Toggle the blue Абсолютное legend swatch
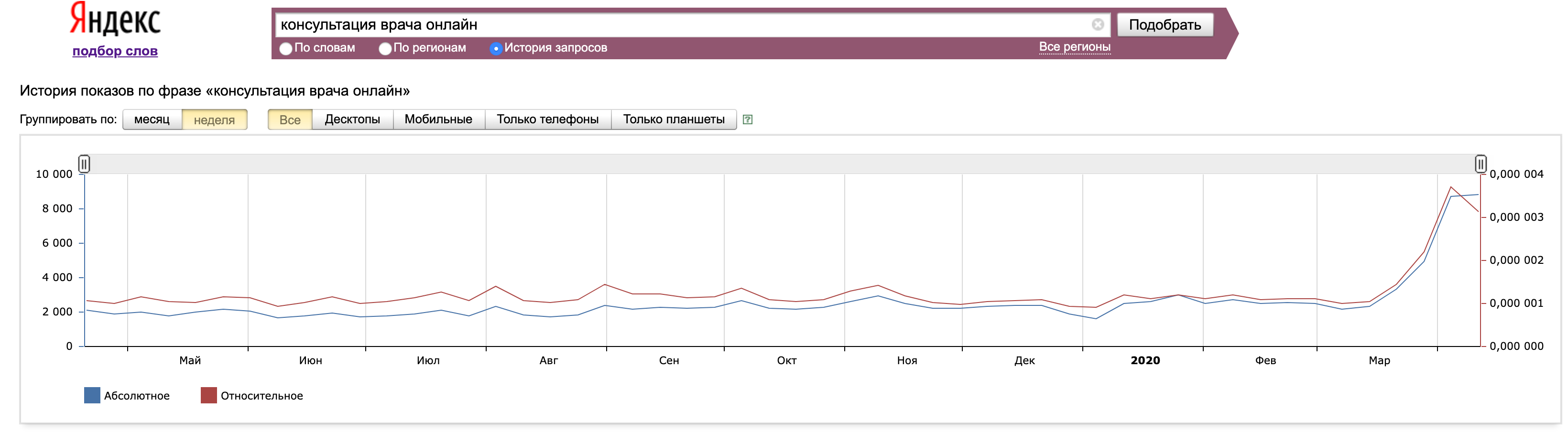The width and height of the screenshot is (1568, 433). click(92, 395)
